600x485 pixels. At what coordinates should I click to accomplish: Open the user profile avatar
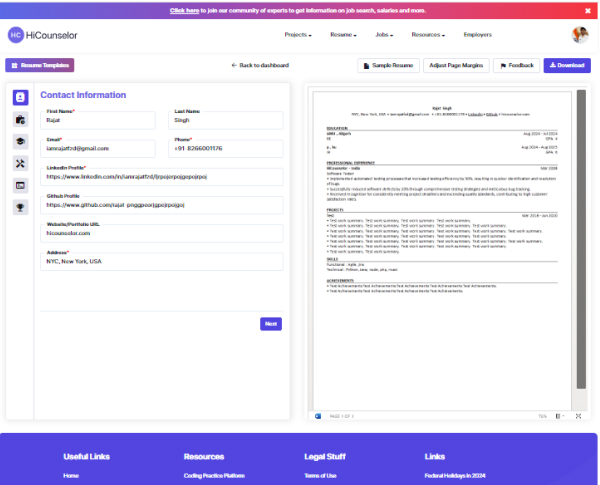click(580, 35)
